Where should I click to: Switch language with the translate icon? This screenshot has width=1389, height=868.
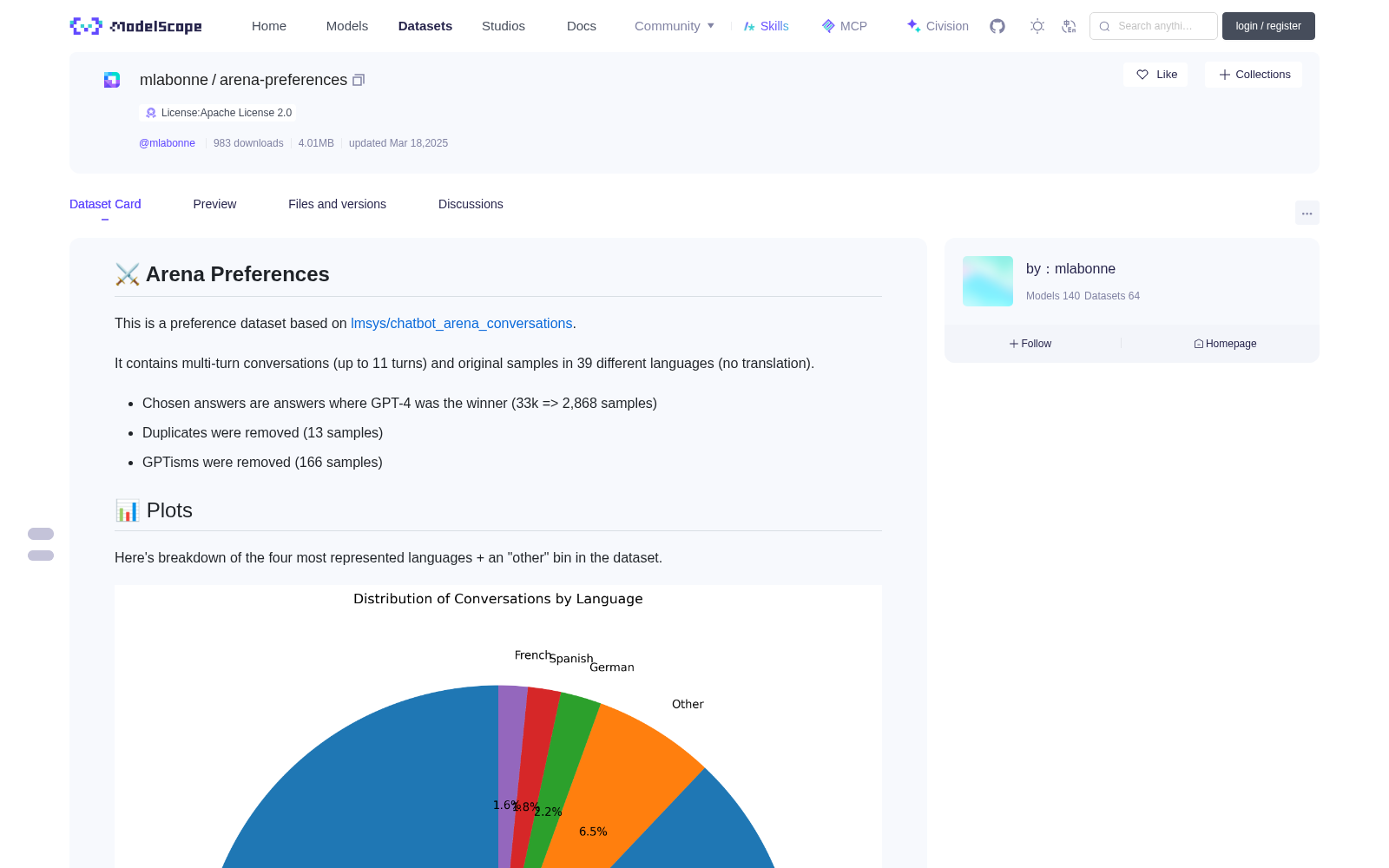(1070, 26)
